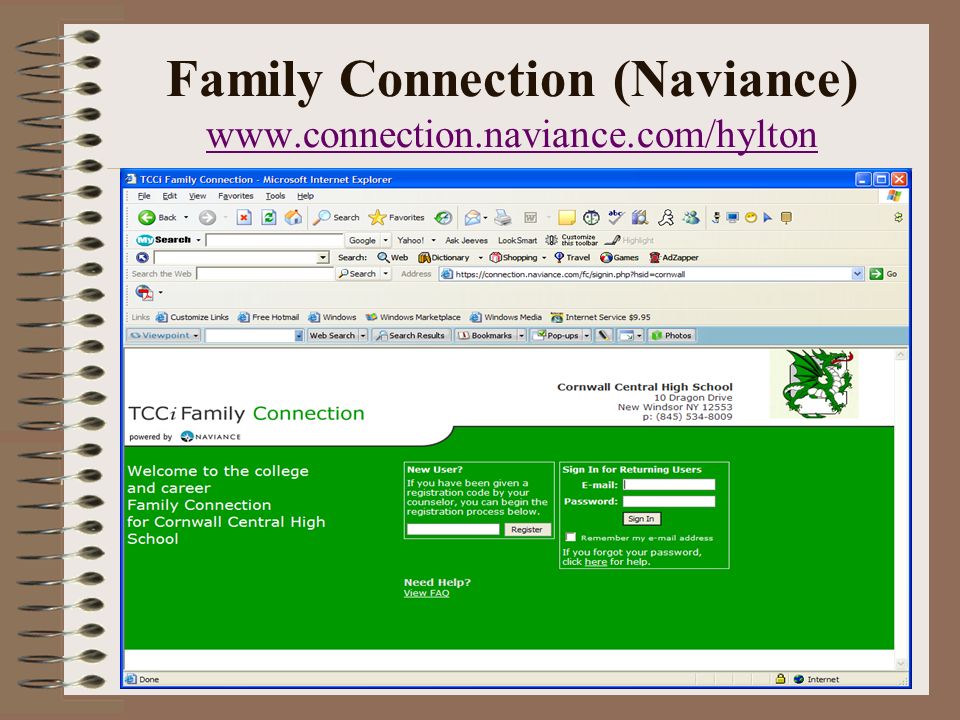
Task: Click the Photos button on Viewpoint toolbar
Action: [672, 336]
